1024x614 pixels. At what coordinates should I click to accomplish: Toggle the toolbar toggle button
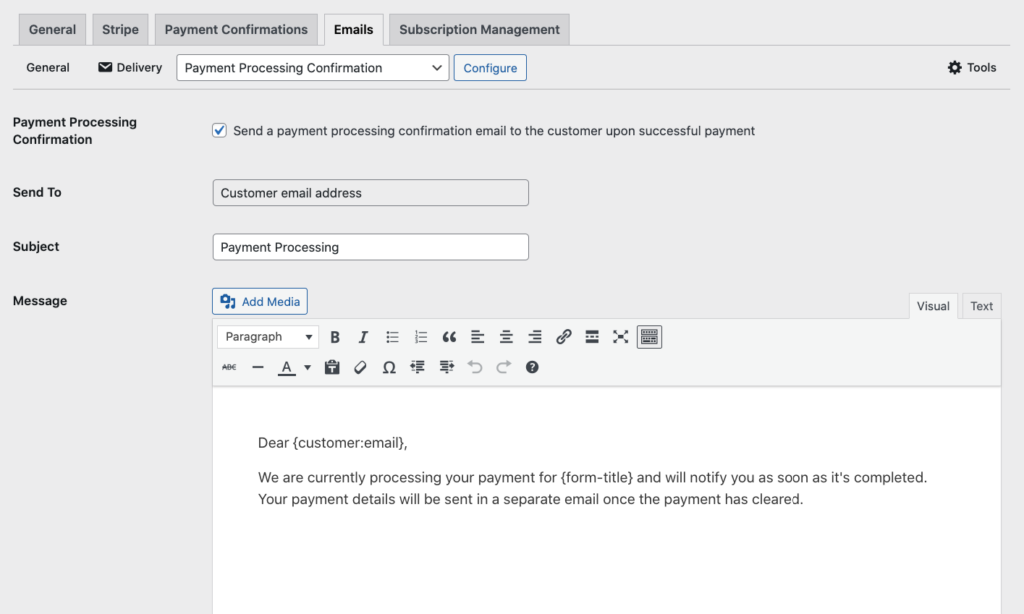pos(649,337)
